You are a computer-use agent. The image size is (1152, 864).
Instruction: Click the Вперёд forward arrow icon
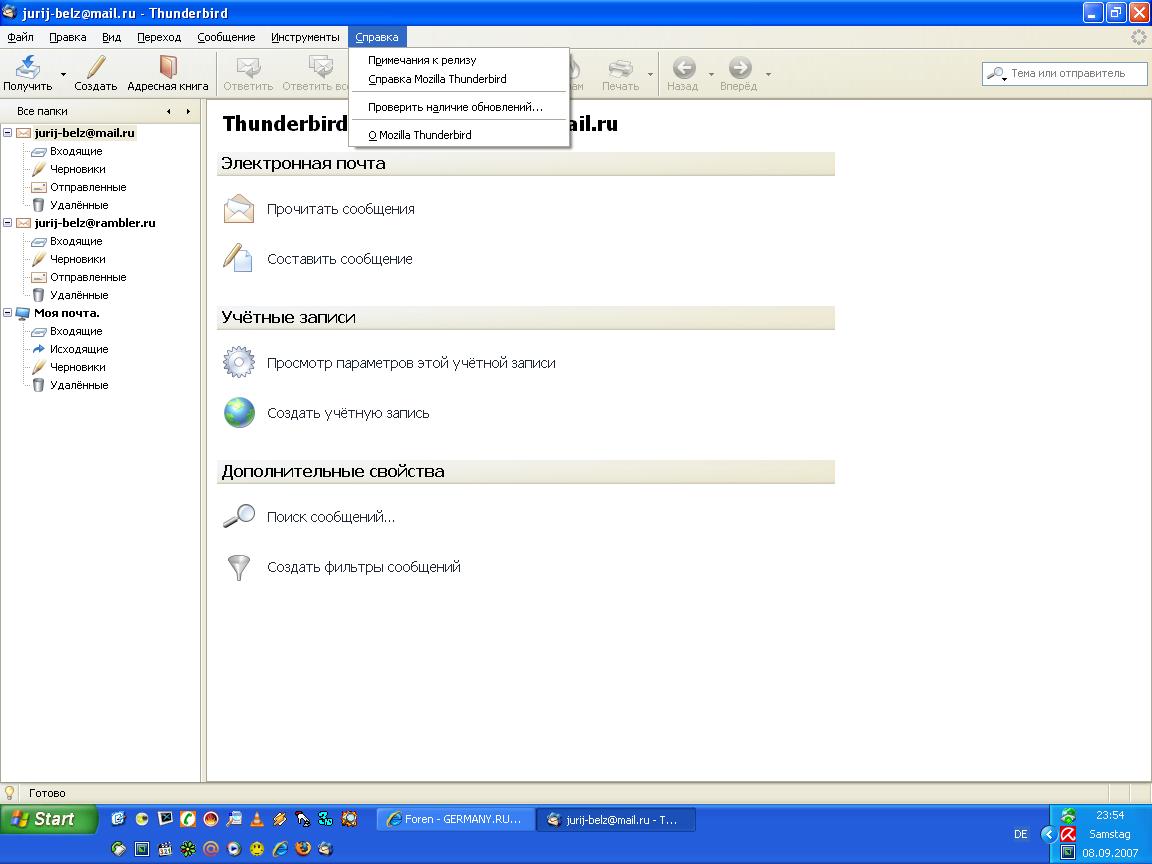[739, 68]
